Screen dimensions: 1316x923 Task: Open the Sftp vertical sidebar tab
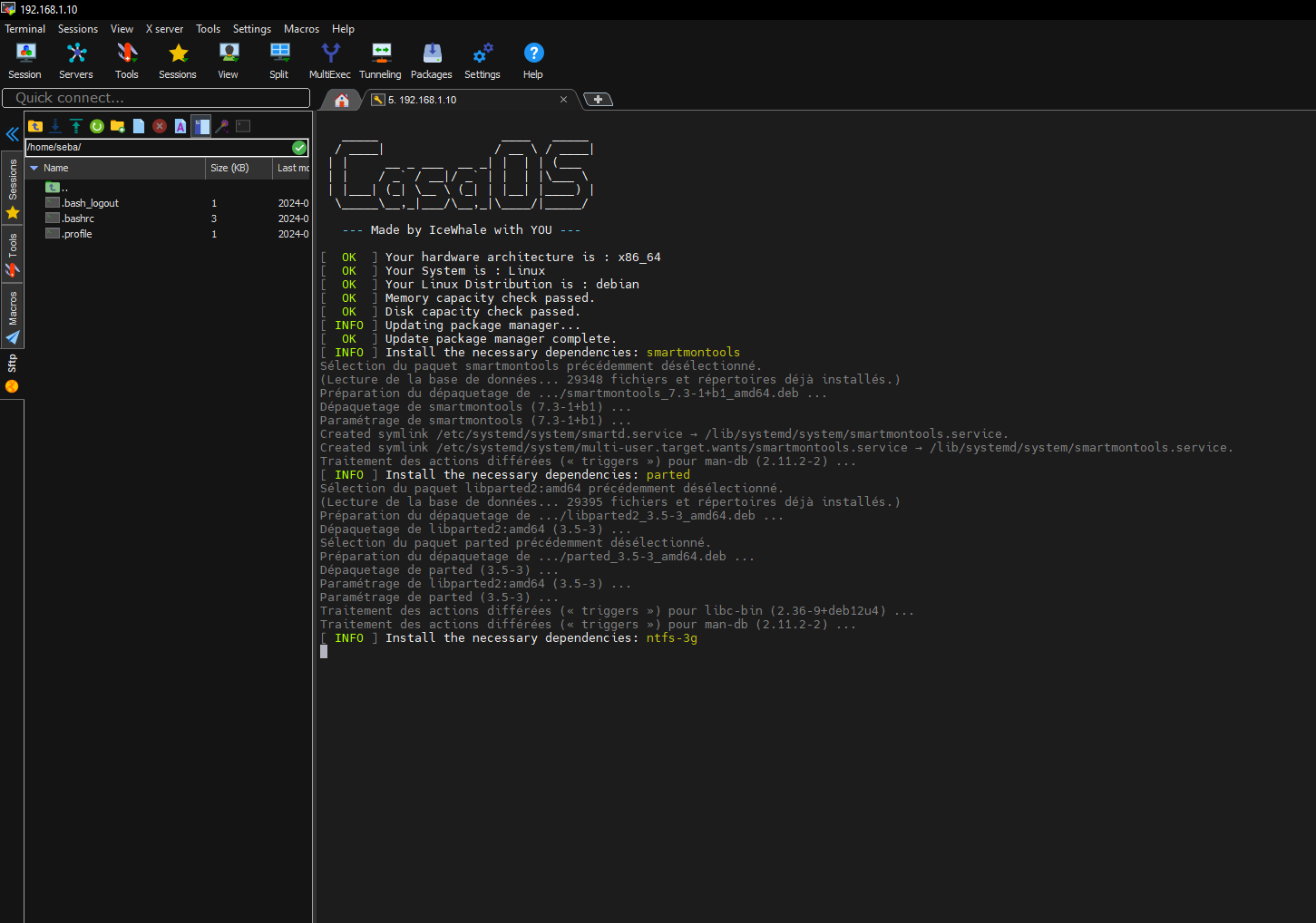tap(13, 374)
